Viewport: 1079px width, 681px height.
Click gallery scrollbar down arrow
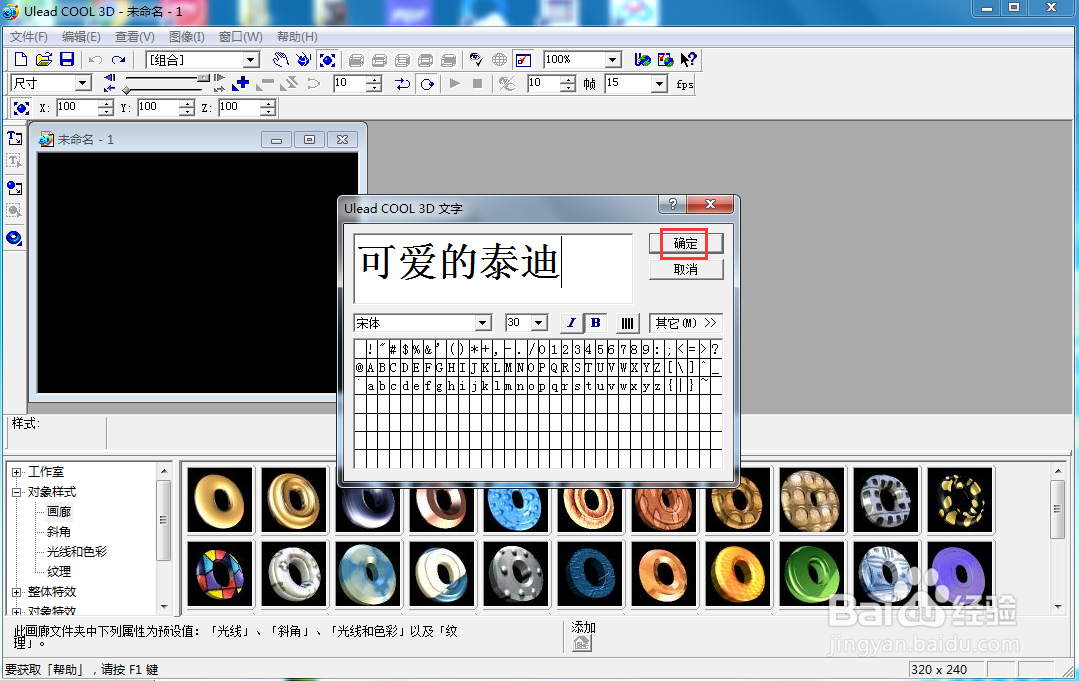coord(1058,607)
